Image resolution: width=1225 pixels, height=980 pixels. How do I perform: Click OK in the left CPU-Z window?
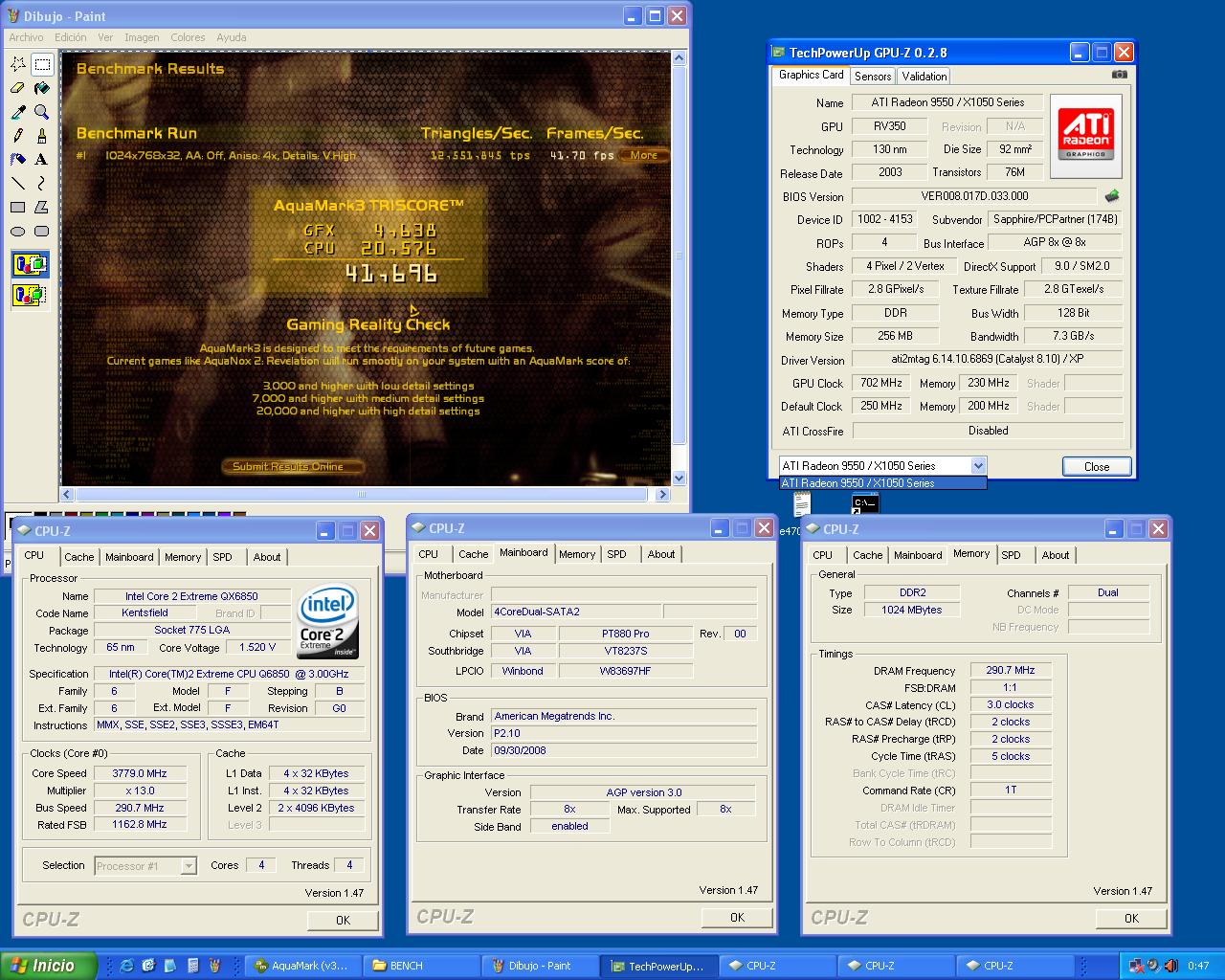tap(343, 920)
